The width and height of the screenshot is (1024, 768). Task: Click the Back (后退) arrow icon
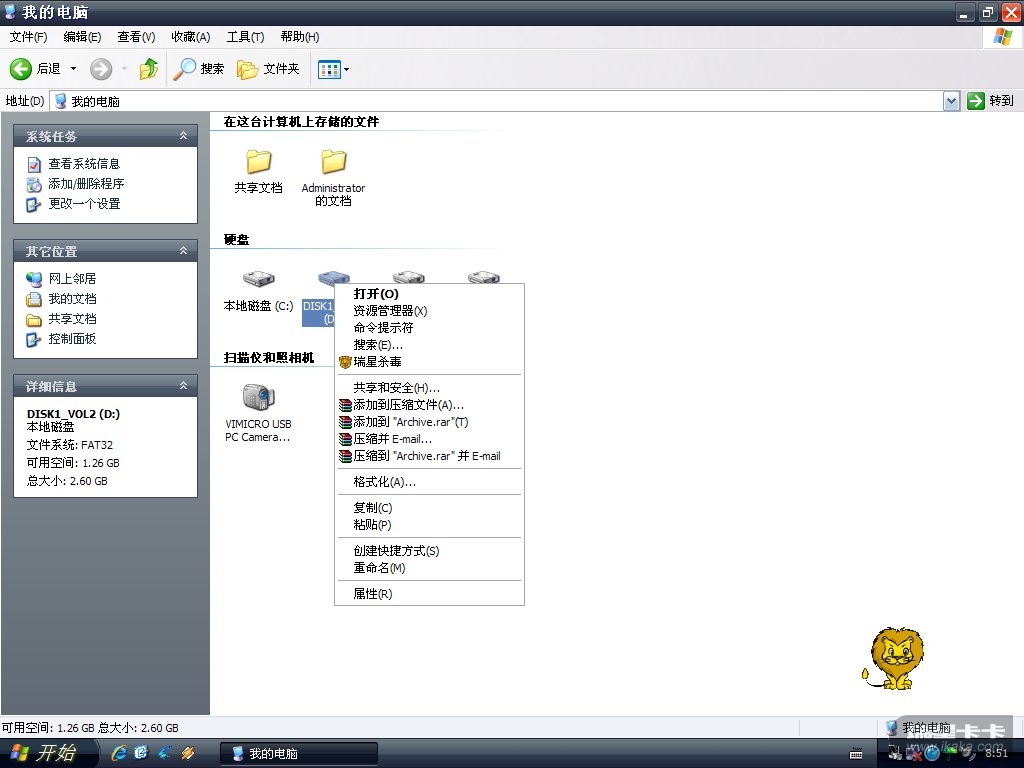pos(21,69)
